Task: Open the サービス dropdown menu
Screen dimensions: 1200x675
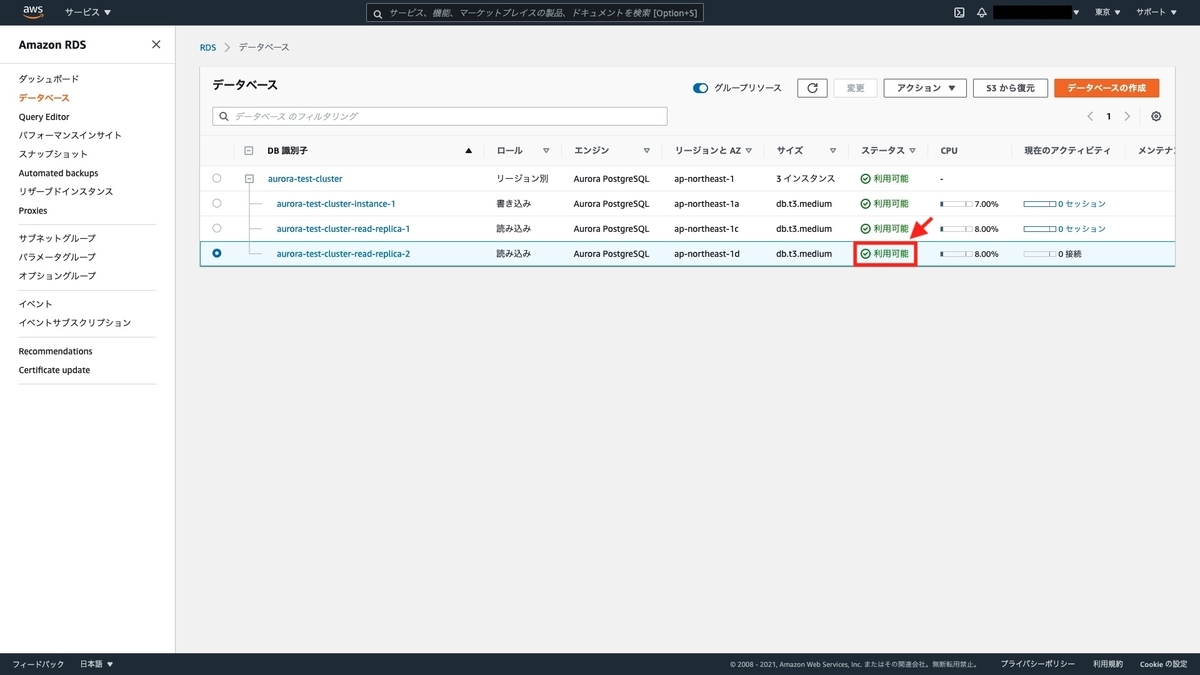Action: tap(88, 12)
